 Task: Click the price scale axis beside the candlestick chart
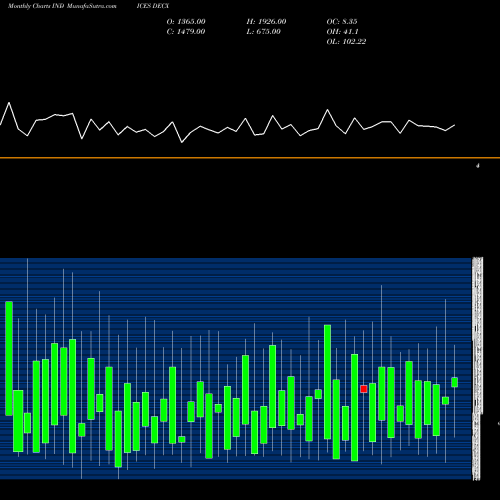pyautogui.click(x=478, y=368)
